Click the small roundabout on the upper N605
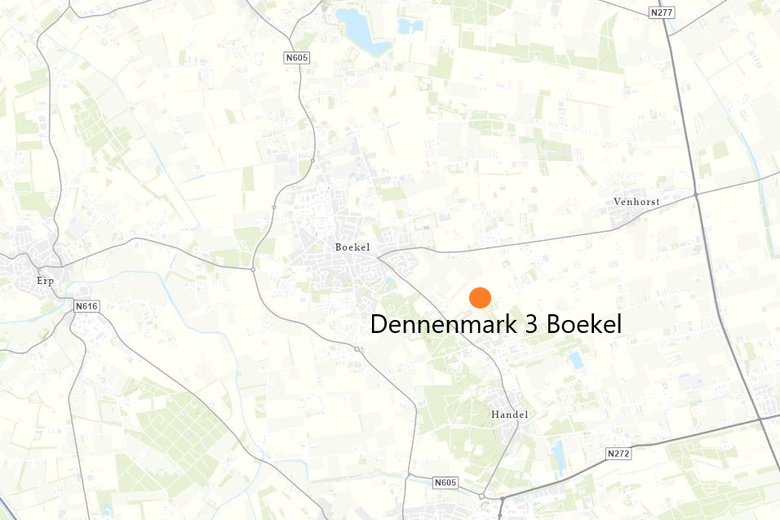 click(312, 160)
